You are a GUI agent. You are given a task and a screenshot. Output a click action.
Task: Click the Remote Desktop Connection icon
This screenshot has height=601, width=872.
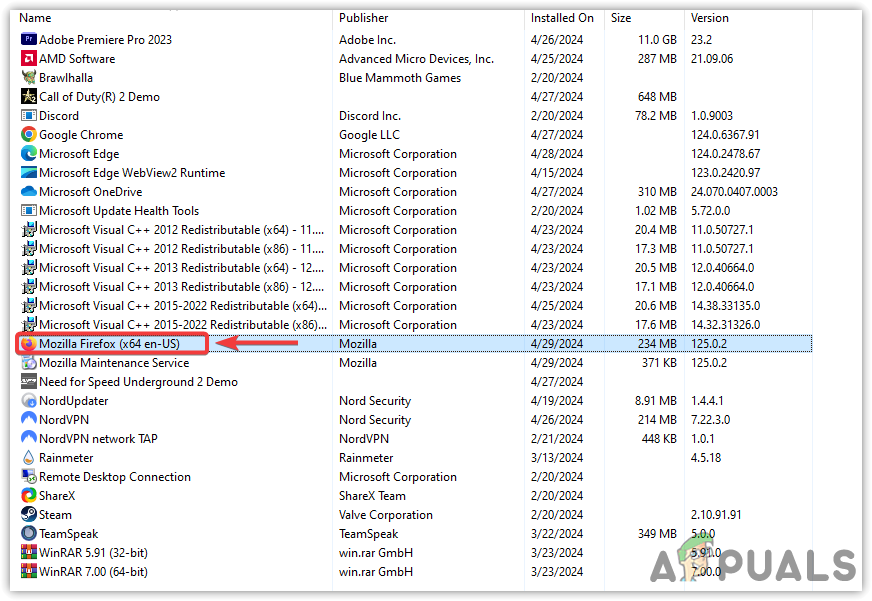point(29,476)
